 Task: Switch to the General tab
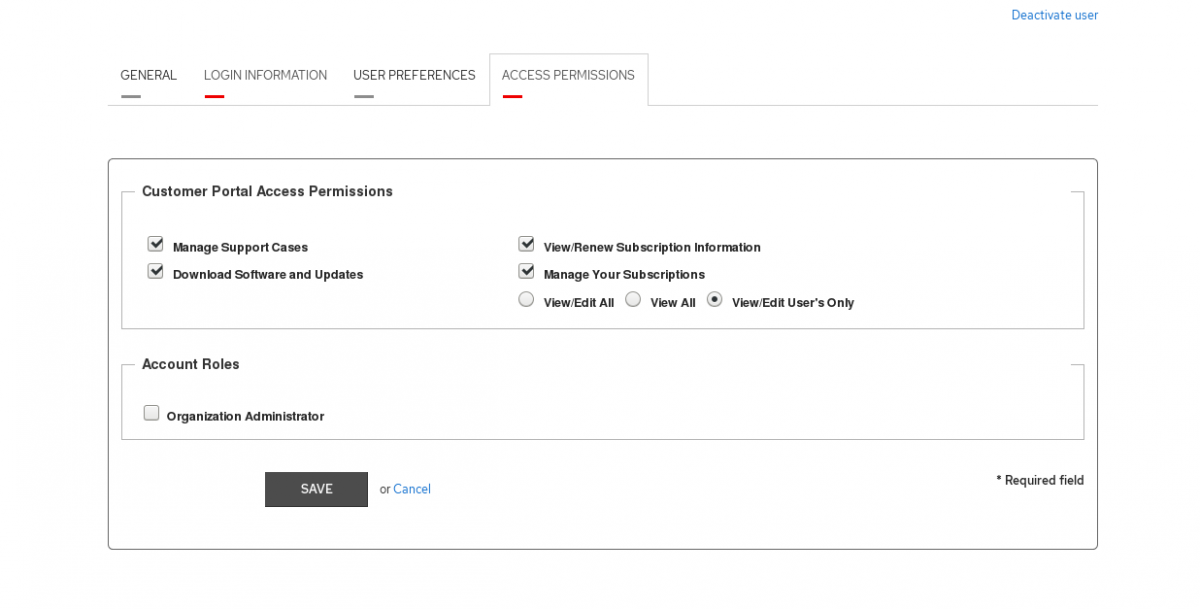(148, 75)
